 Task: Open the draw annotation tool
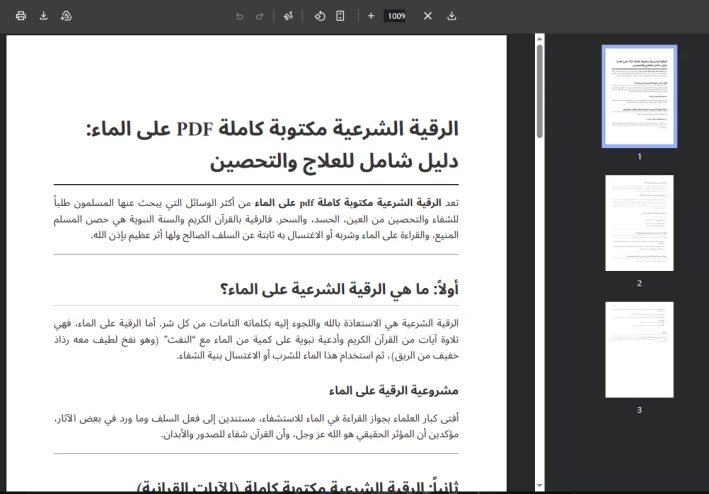[x=288, y=16]
